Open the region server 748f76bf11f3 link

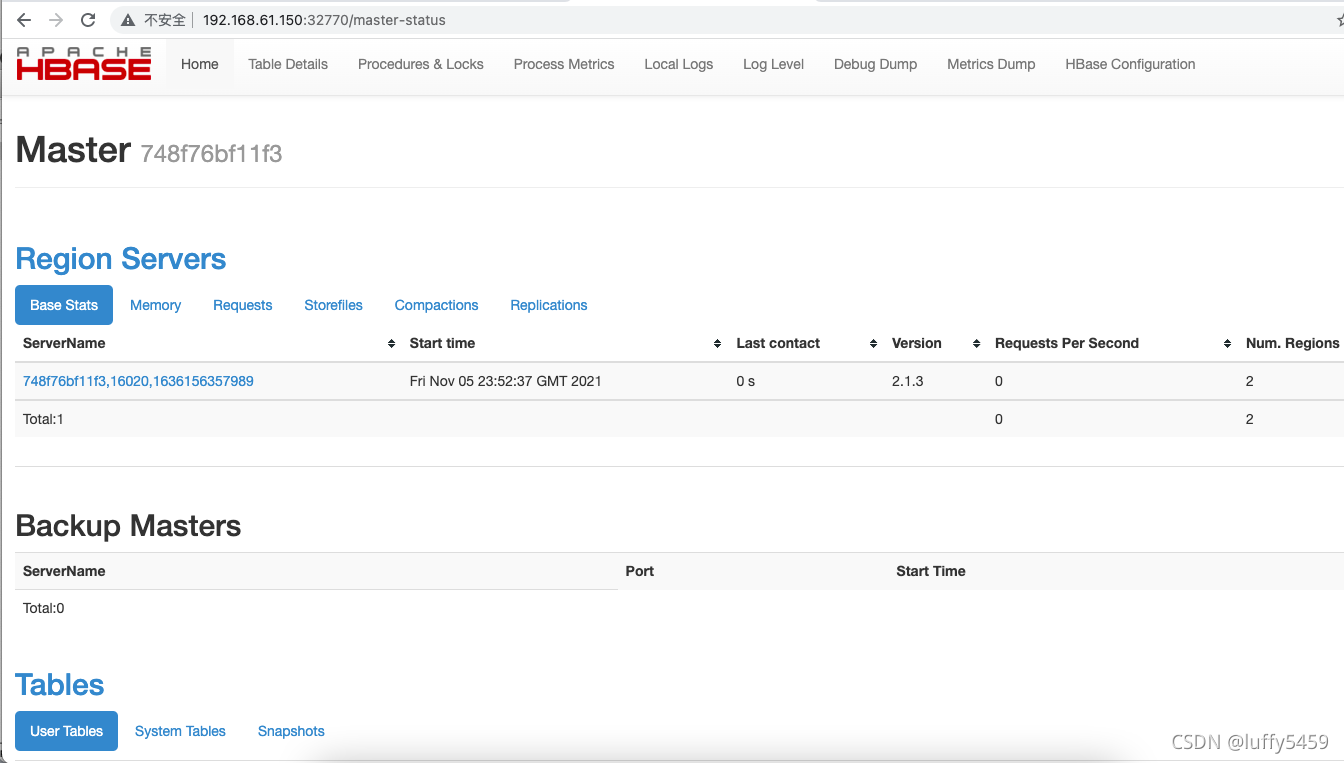(x=138, y=381)
